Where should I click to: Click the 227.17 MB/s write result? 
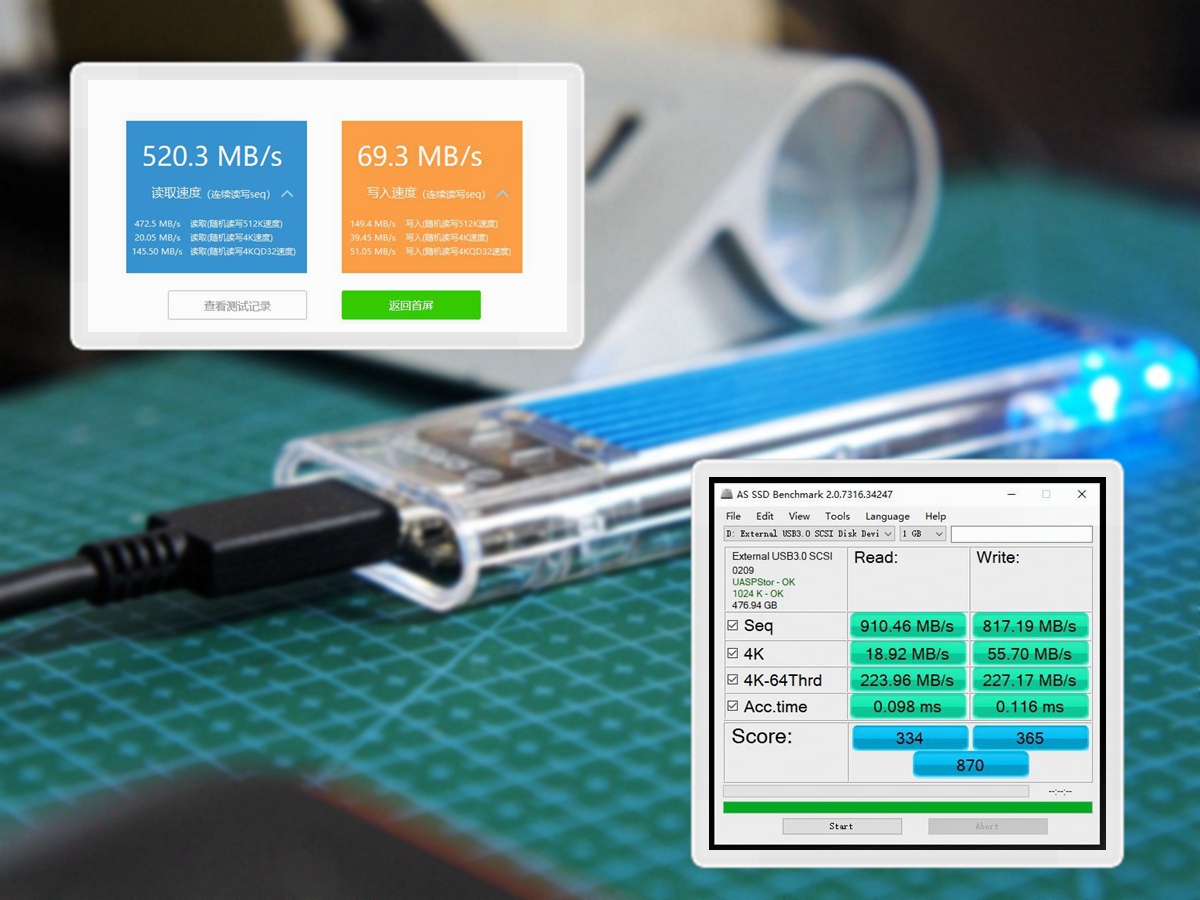click(1030, 680)
